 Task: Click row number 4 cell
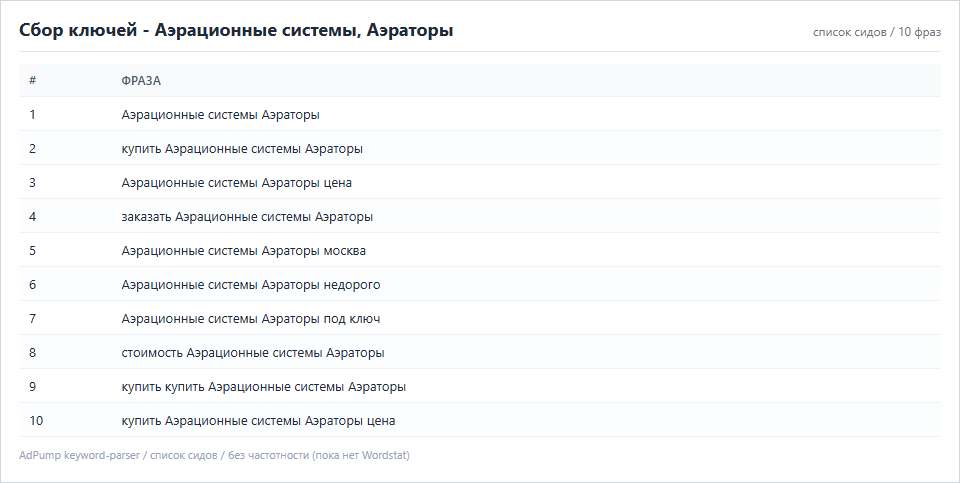click(32, 217)
